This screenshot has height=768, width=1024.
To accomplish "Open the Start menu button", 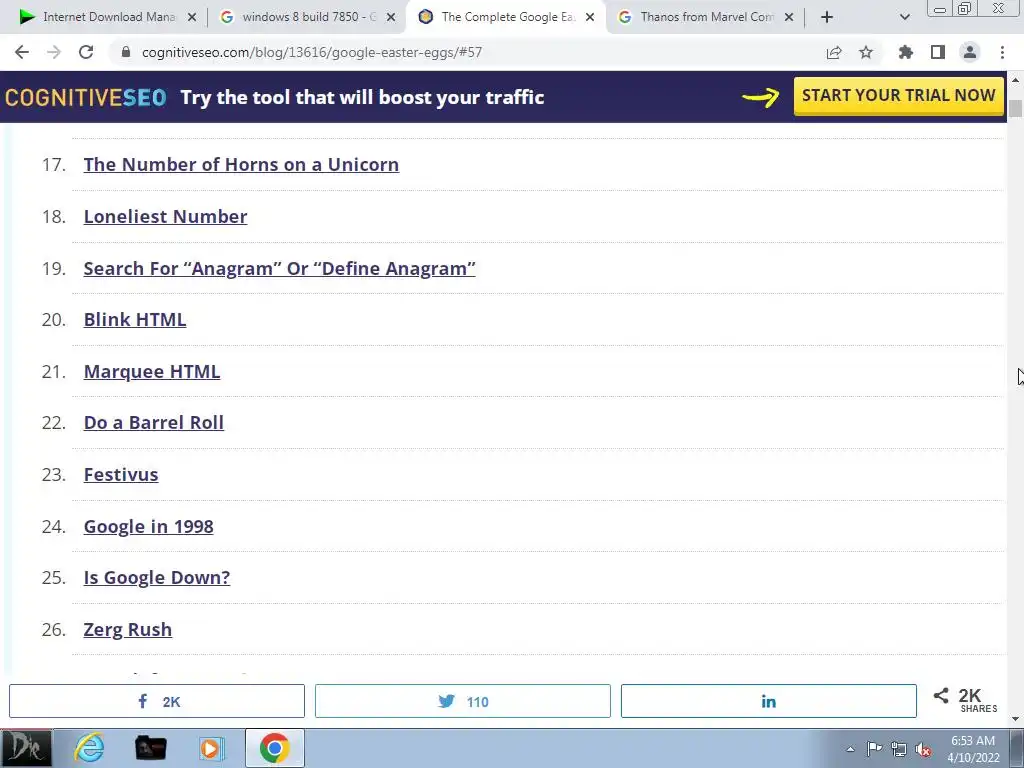I will tap(26, 748).
